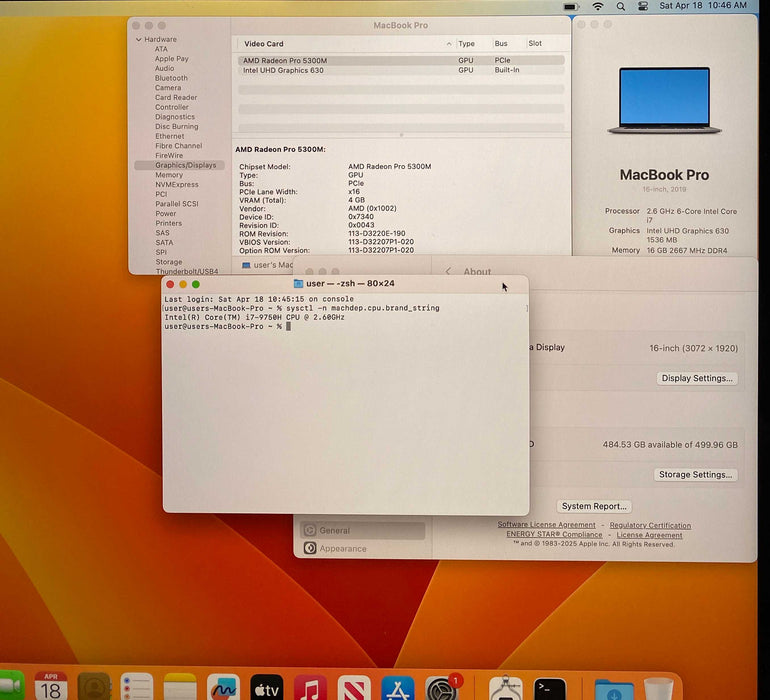
Task: Click the Terminal window title text
Action: pos(350,283)
